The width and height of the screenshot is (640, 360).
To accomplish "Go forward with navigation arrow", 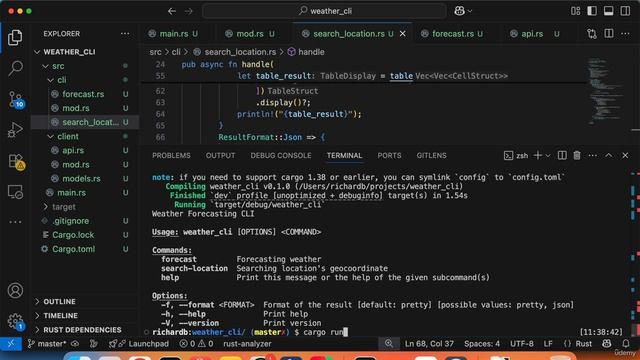I will [189, 11].
